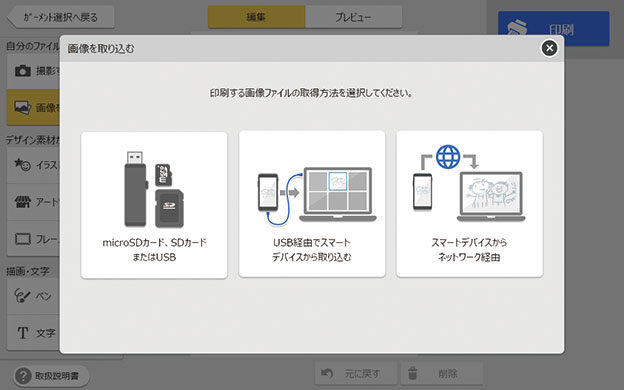Screen dimensions: 624x390
Task: Go back with ガーメント選択へ戻る button
Action: [61, 17]
